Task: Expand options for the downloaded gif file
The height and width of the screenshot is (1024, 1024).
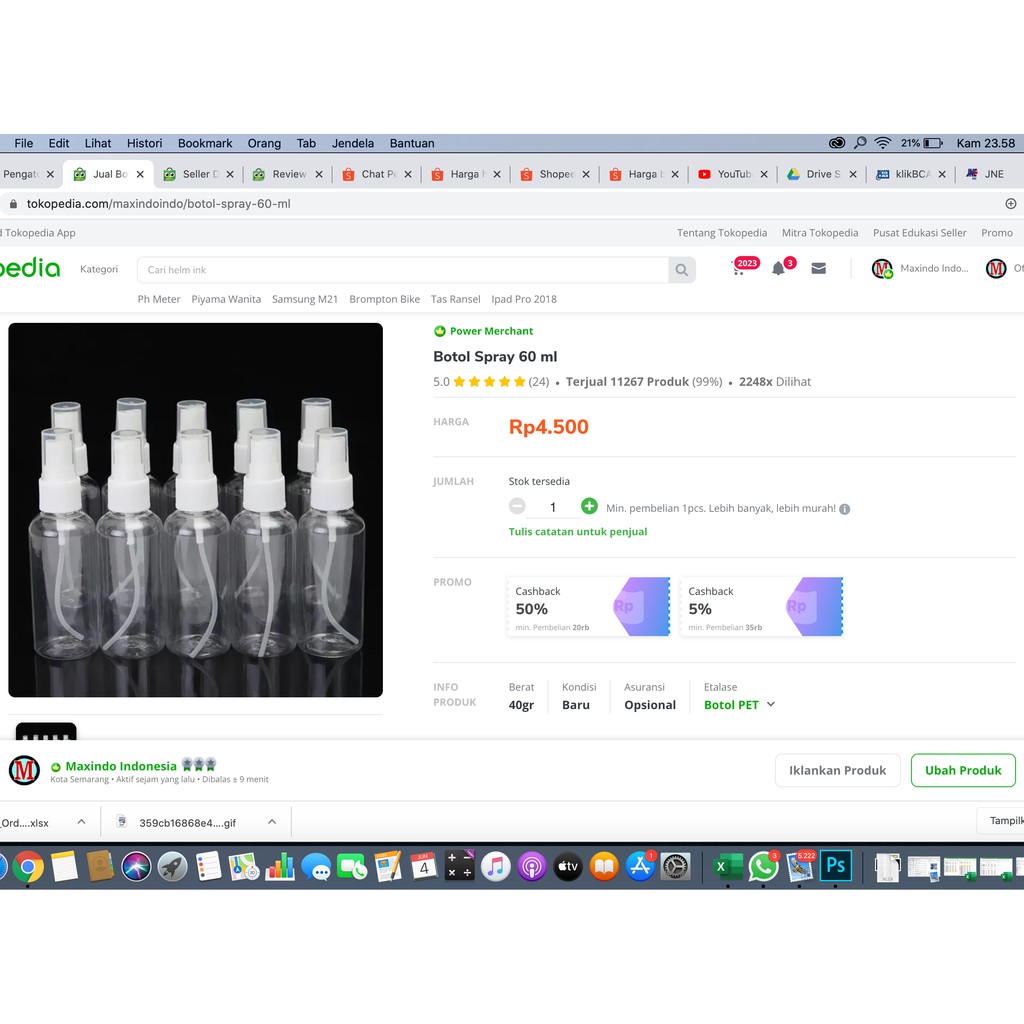Action: pyautogui.click(x=272, y=822)
